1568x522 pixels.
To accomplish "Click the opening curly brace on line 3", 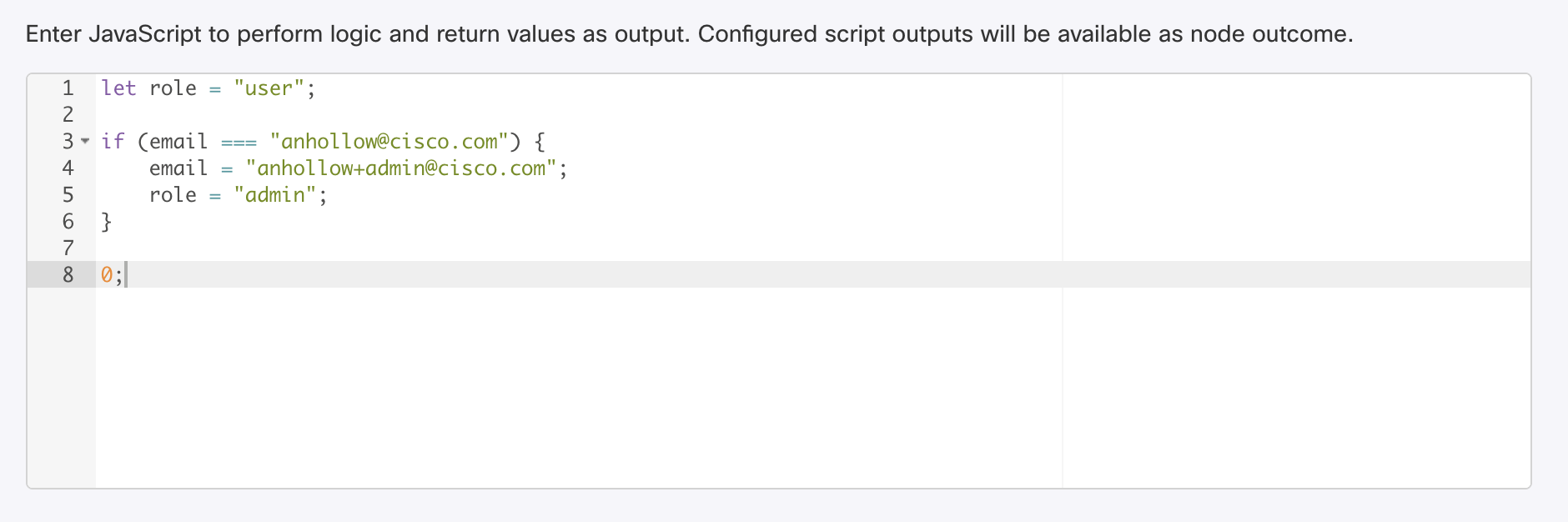I will pos(539,142).
